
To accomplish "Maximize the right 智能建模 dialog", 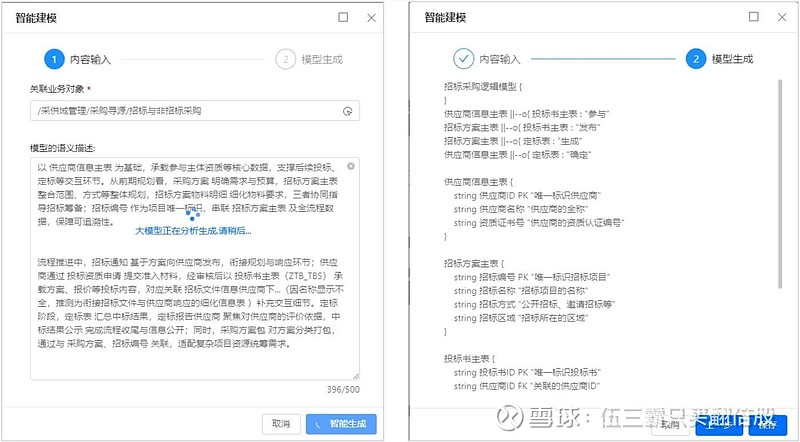I will [754, 17].
